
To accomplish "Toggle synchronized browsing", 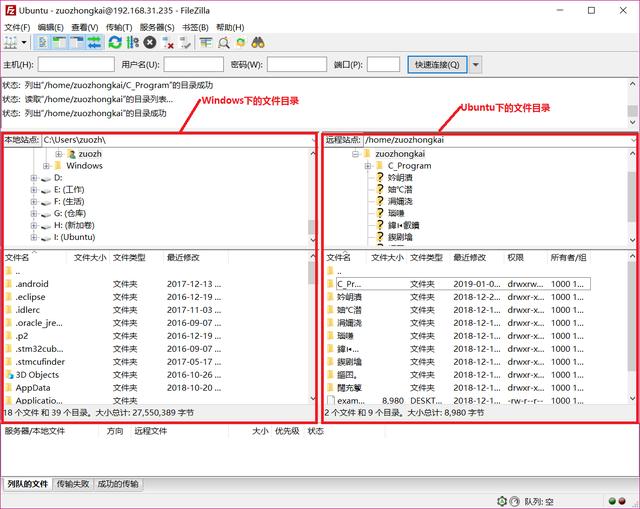I will [x=241, y=42].
